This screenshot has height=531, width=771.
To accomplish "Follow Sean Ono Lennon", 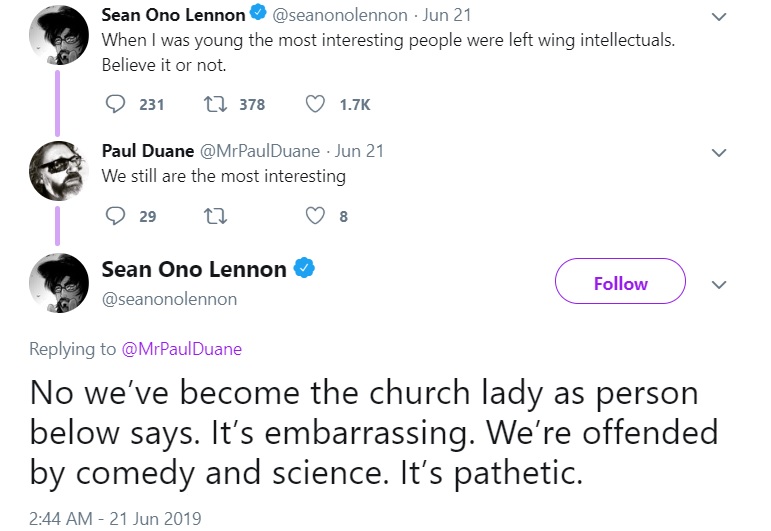I will pos(620,284).
